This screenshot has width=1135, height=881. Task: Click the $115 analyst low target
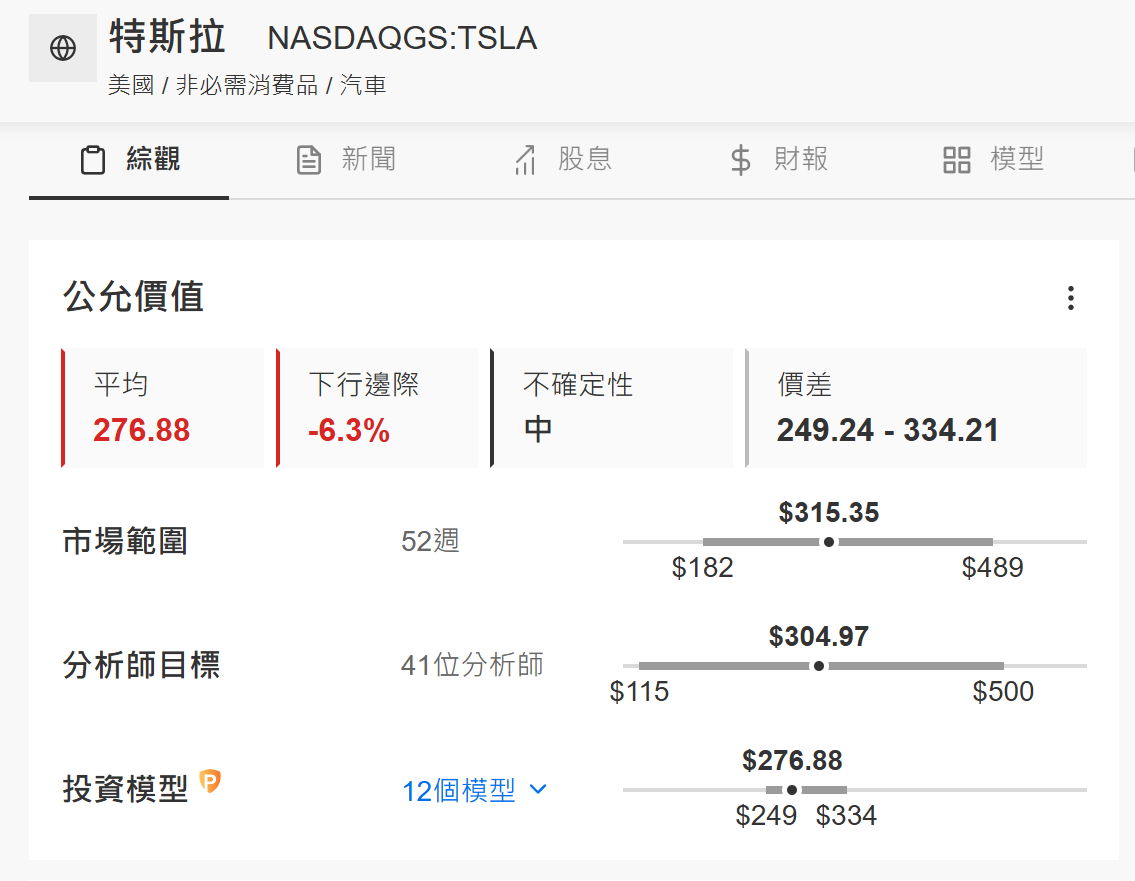pyautogui.click(x=639, y=691)
